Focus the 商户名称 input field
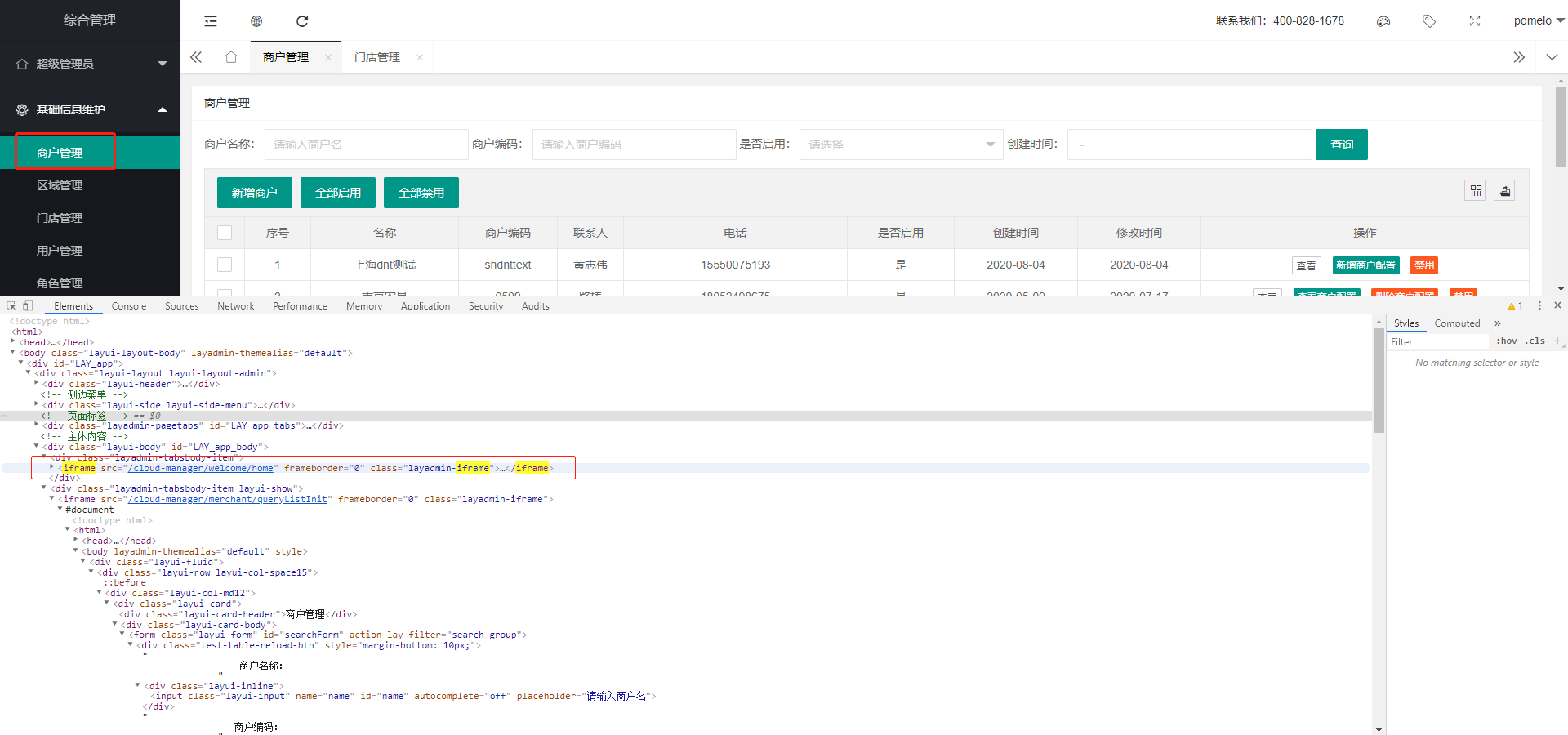The image size is (1568, 735). (x=366, y=145)
